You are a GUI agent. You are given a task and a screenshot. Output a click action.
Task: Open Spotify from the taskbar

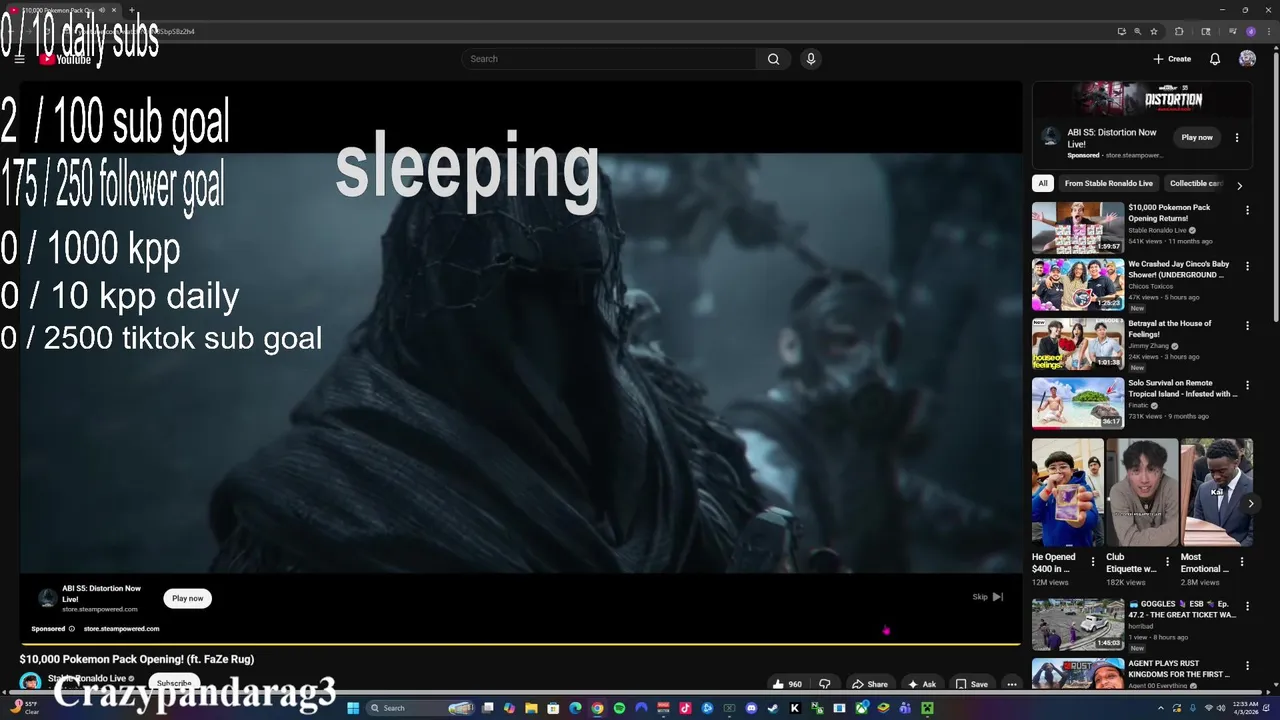[619, 708]
